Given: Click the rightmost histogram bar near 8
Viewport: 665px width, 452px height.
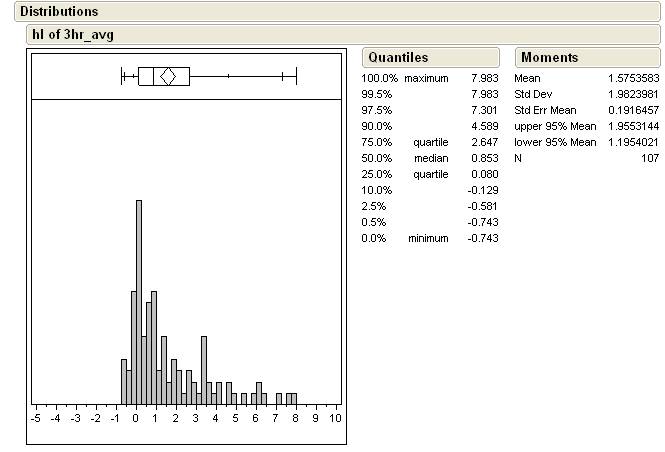Looking at the screenshot, I should 293,397.
